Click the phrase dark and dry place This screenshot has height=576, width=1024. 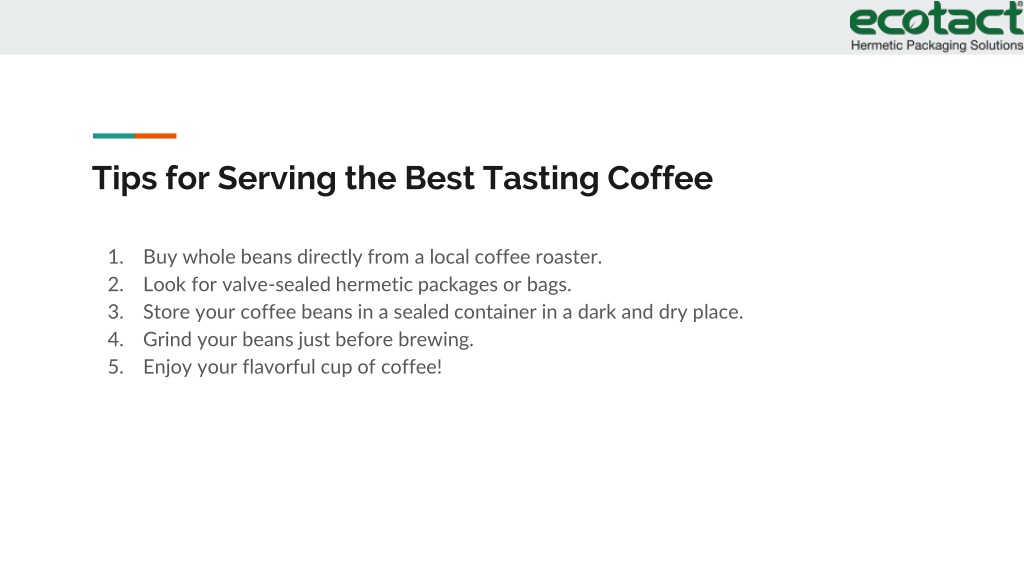[660, 312]
